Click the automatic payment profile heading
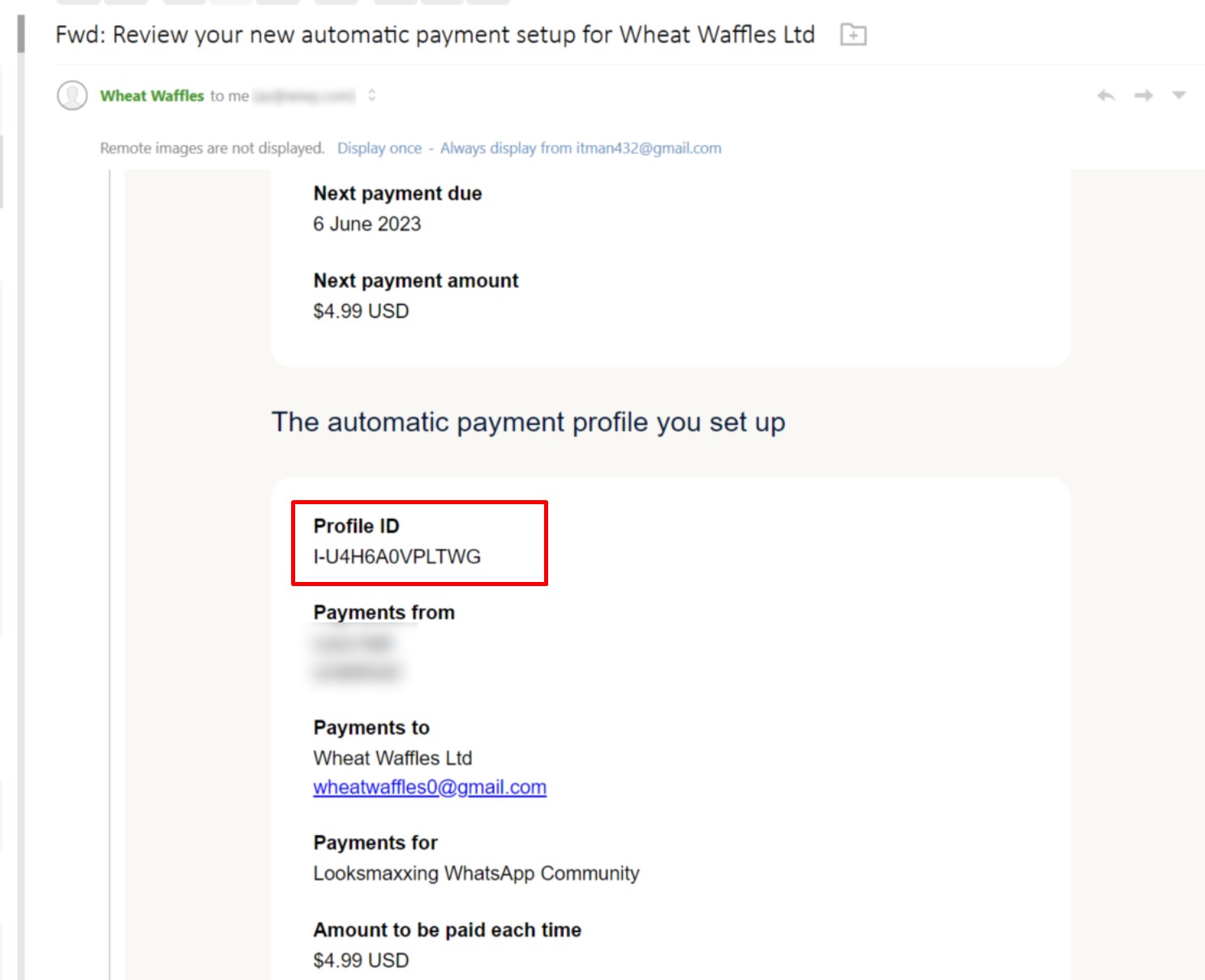This screenshot has height=980, width=1205. click(529, 422)
